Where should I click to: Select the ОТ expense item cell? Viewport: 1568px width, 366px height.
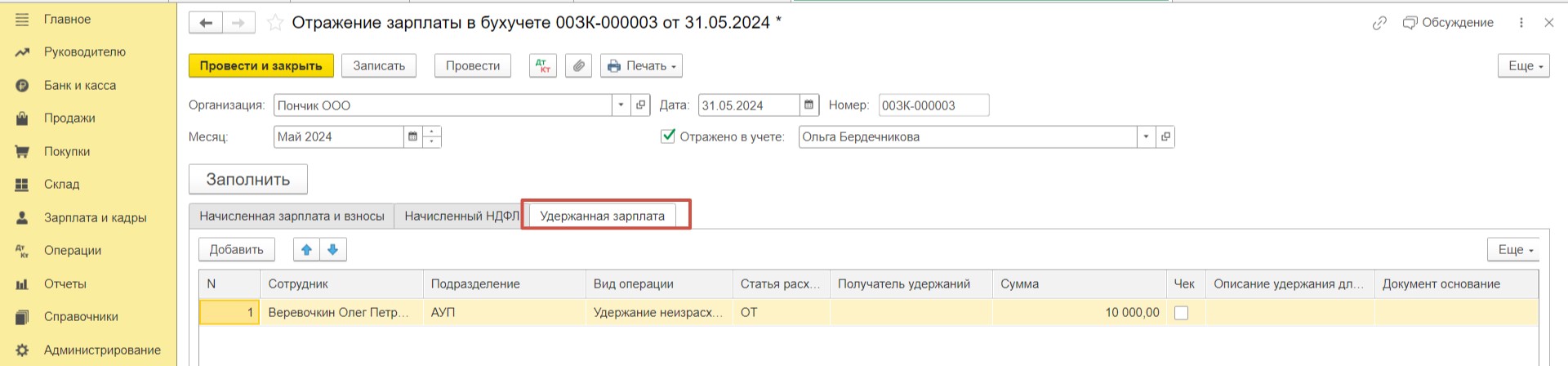782,312
